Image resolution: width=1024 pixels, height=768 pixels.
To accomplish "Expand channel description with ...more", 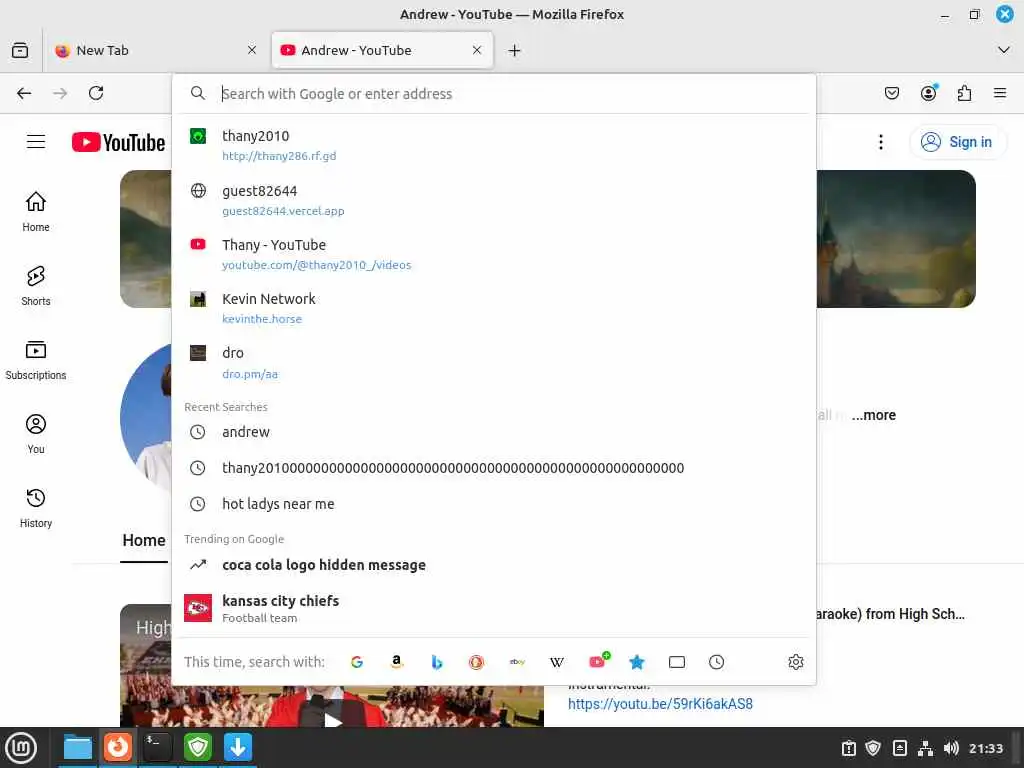I will (x=873, y=415).
